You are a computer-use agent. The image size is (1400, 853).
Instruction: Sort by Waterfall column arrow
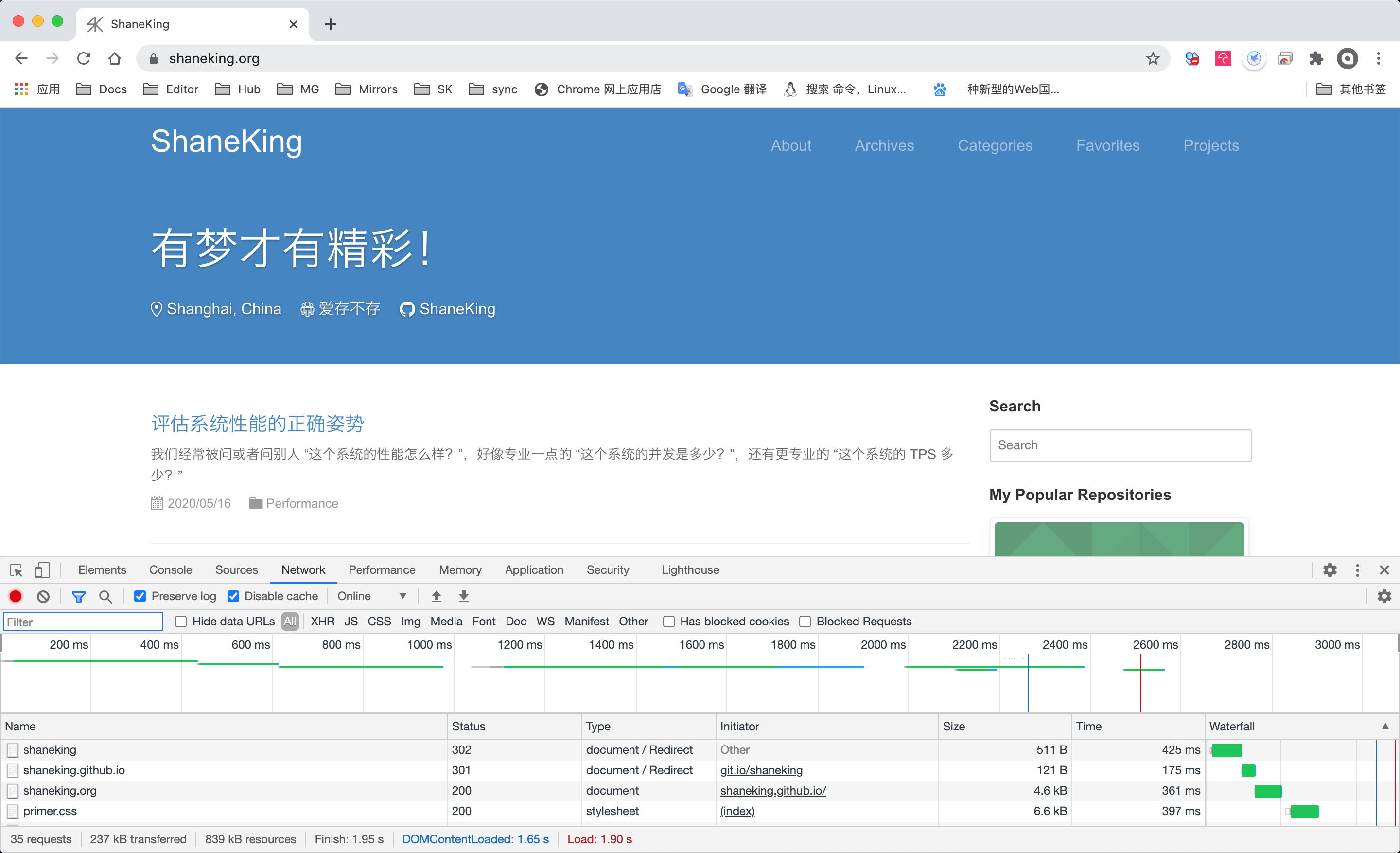click(x=1385, y=726)
